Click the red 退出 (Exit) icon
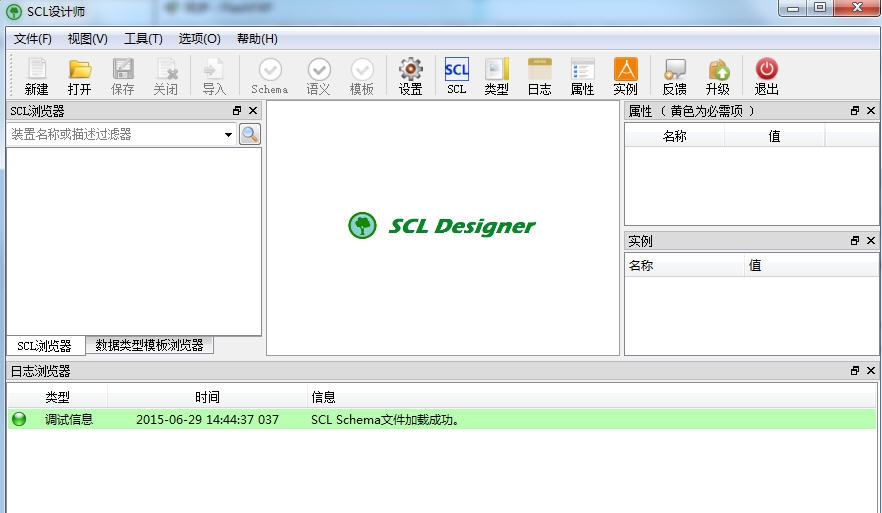 (x=766, y=76)
